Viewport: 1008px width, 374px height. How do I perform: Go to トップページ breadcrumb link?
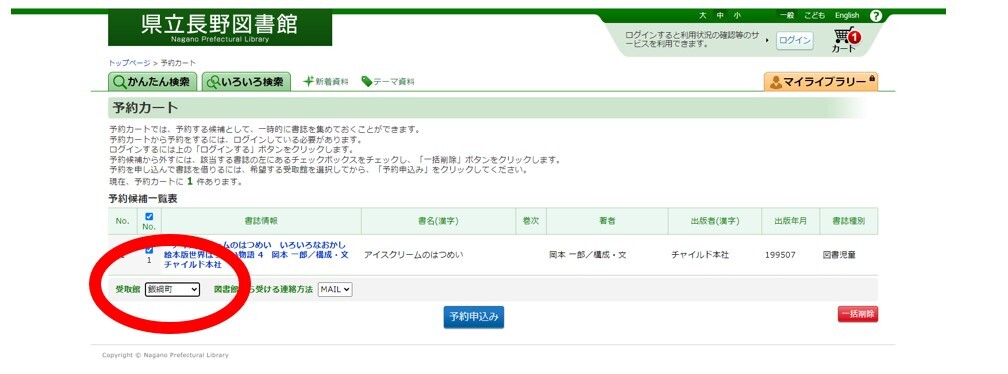coord(129,63)
